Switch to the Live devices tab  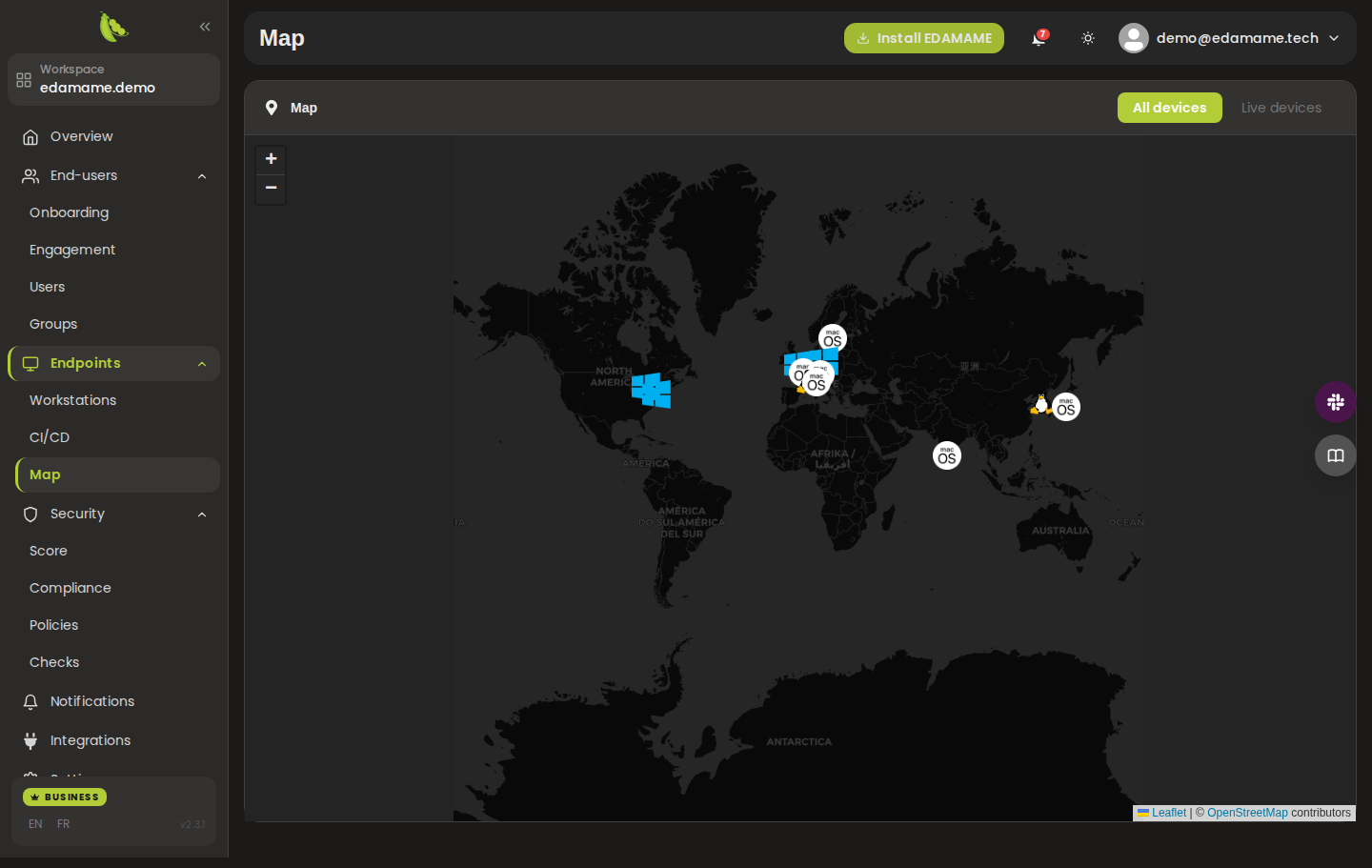point(1281,108)
